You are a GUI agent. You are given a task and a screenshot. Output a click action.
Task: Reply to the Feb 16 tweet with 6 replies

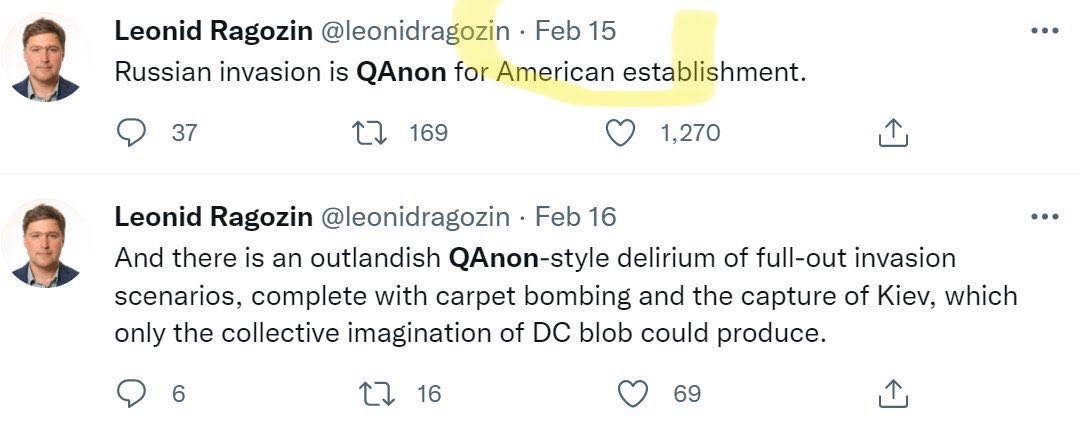(131, 393)
